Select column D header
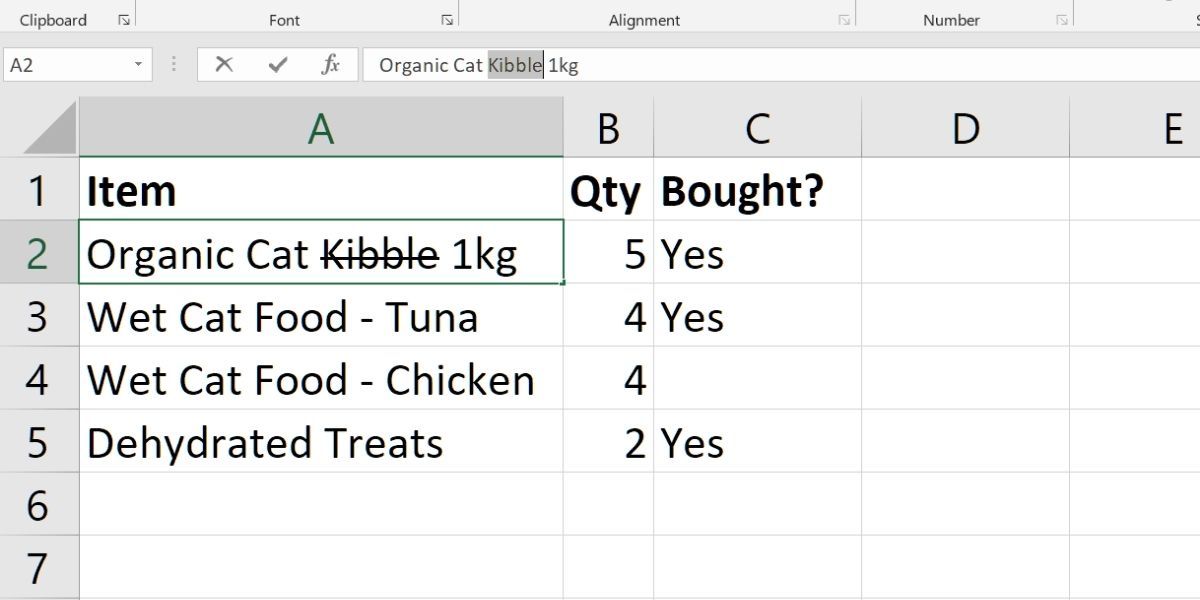Image resolution: width=1200 pixels, height=600 pixels. [x=964, y=129]
